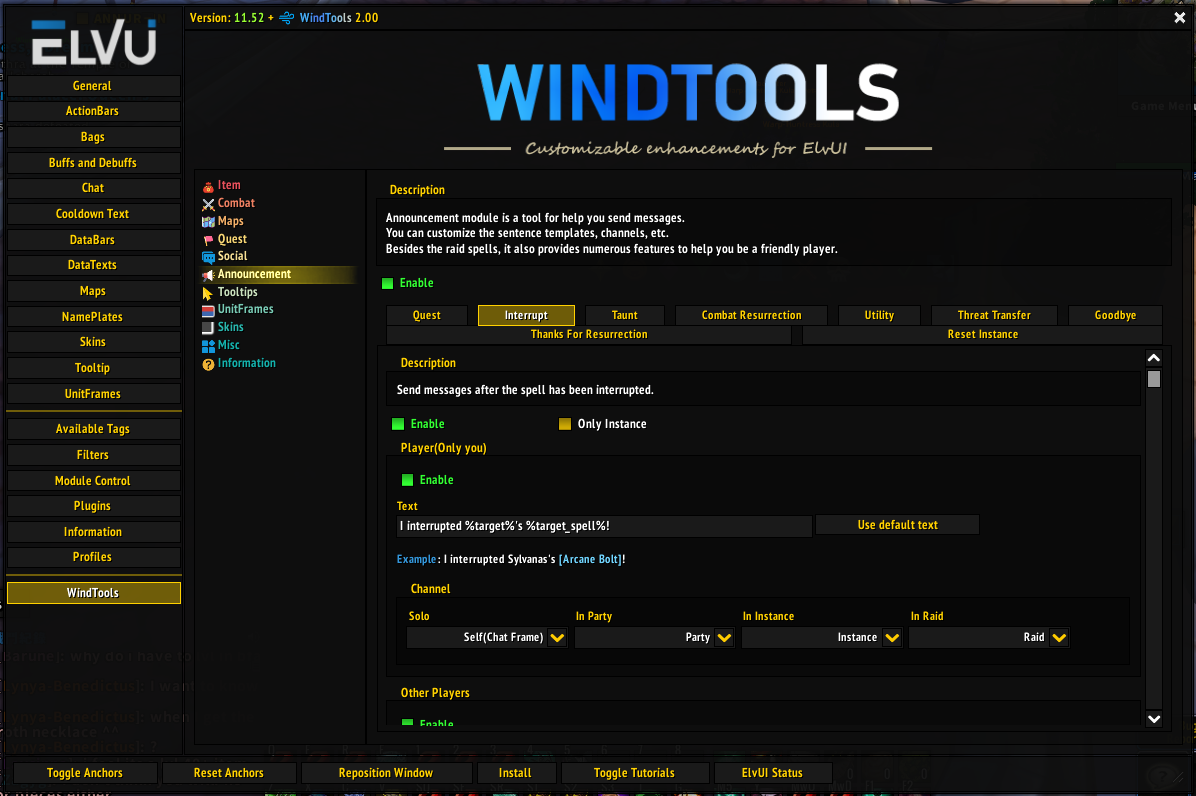
Task: Click the interrupt message Text input field
Action: pyautogui.click(x=604, y=526)
